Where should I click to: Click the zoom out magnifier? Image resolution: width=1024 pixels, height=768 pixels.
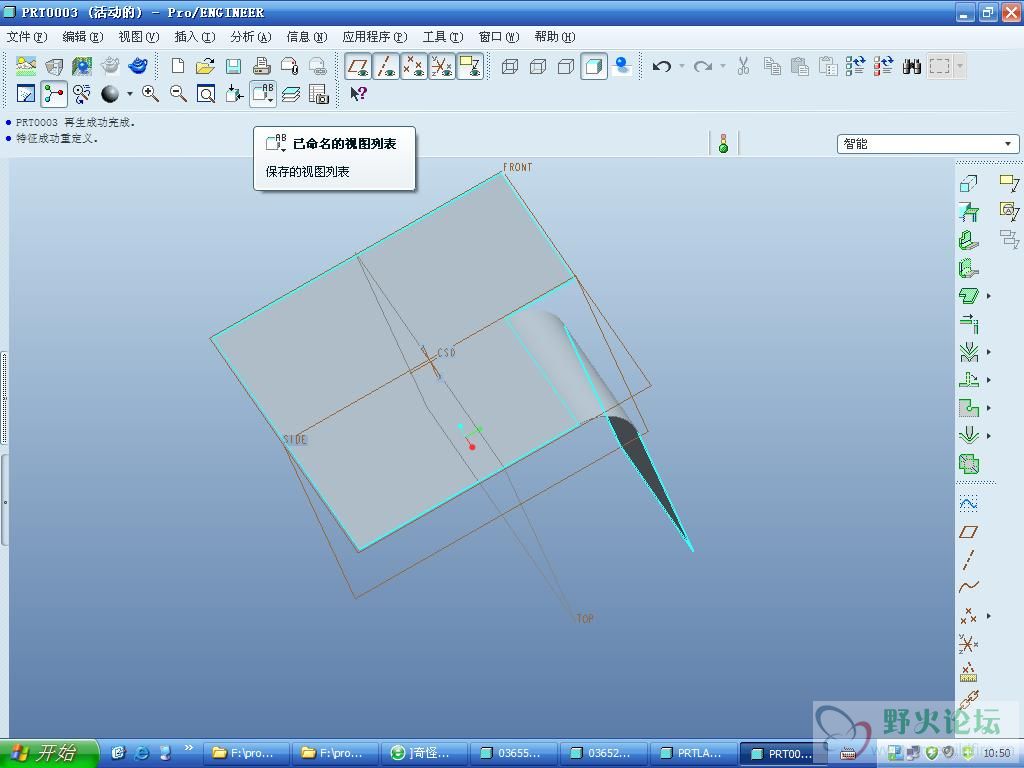178,94
